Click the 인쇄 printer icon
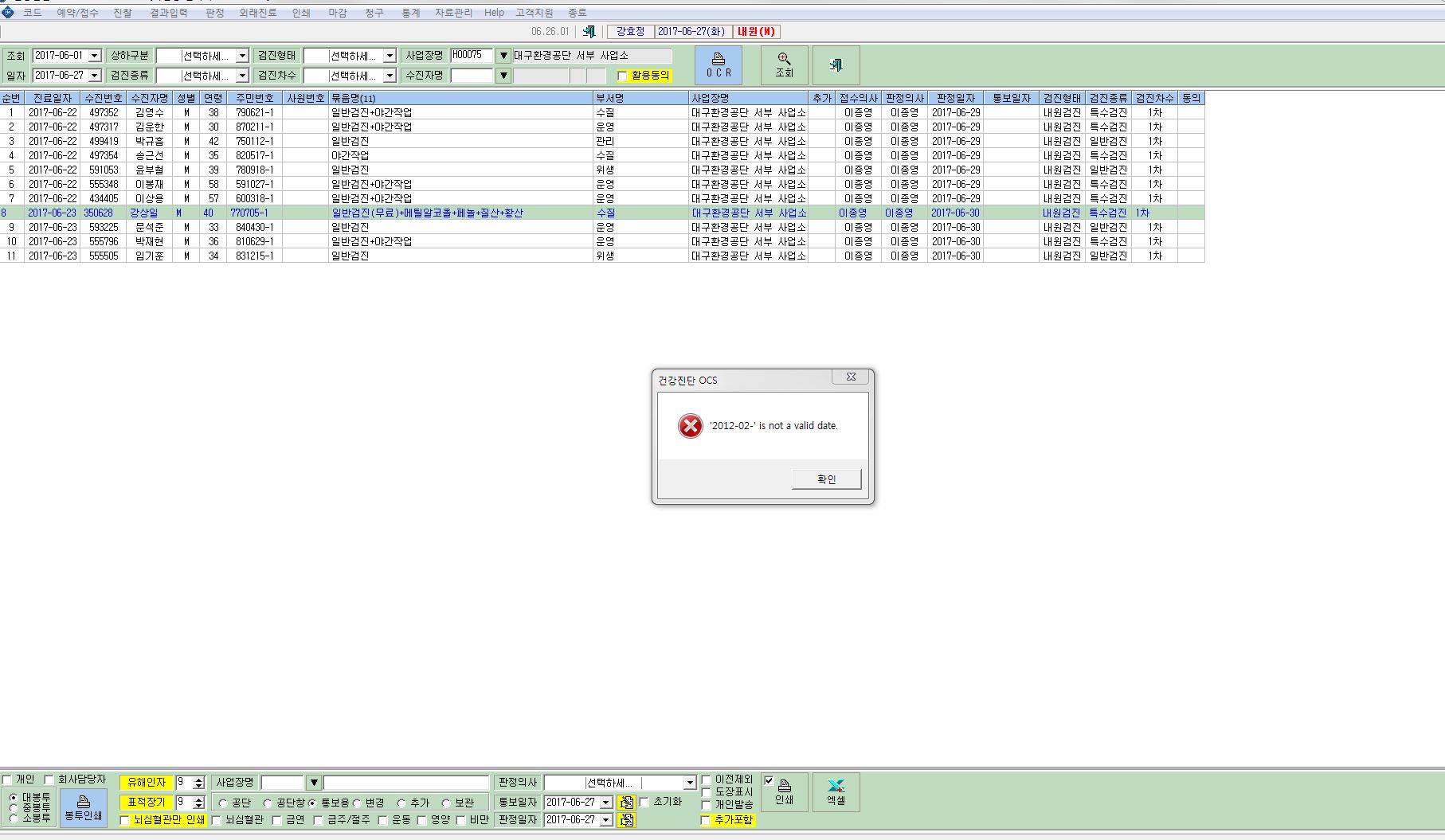The image size is (1445, 840). 785,792
